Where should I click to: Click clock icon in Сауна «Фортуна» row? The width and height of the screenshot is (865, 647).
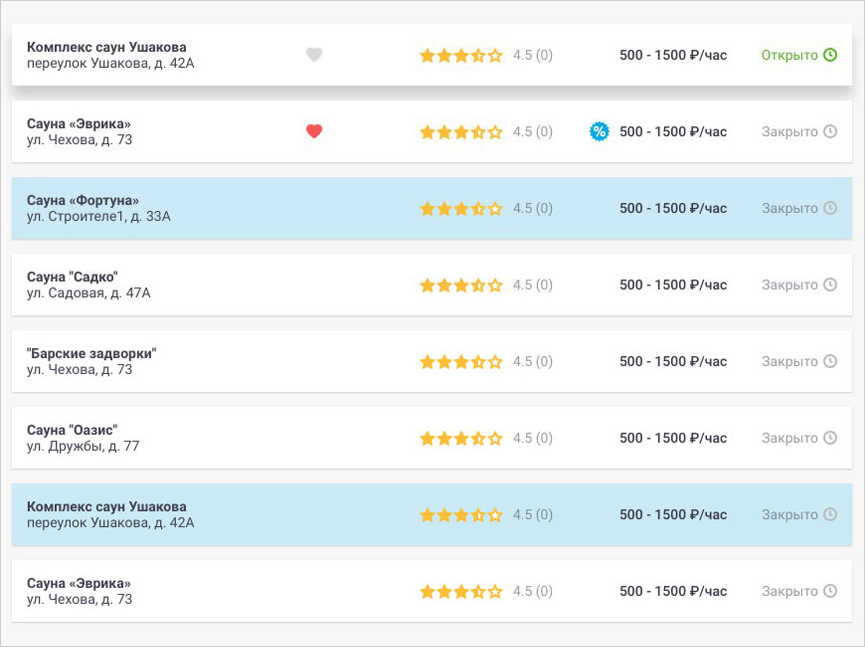[x=830, y=208]
